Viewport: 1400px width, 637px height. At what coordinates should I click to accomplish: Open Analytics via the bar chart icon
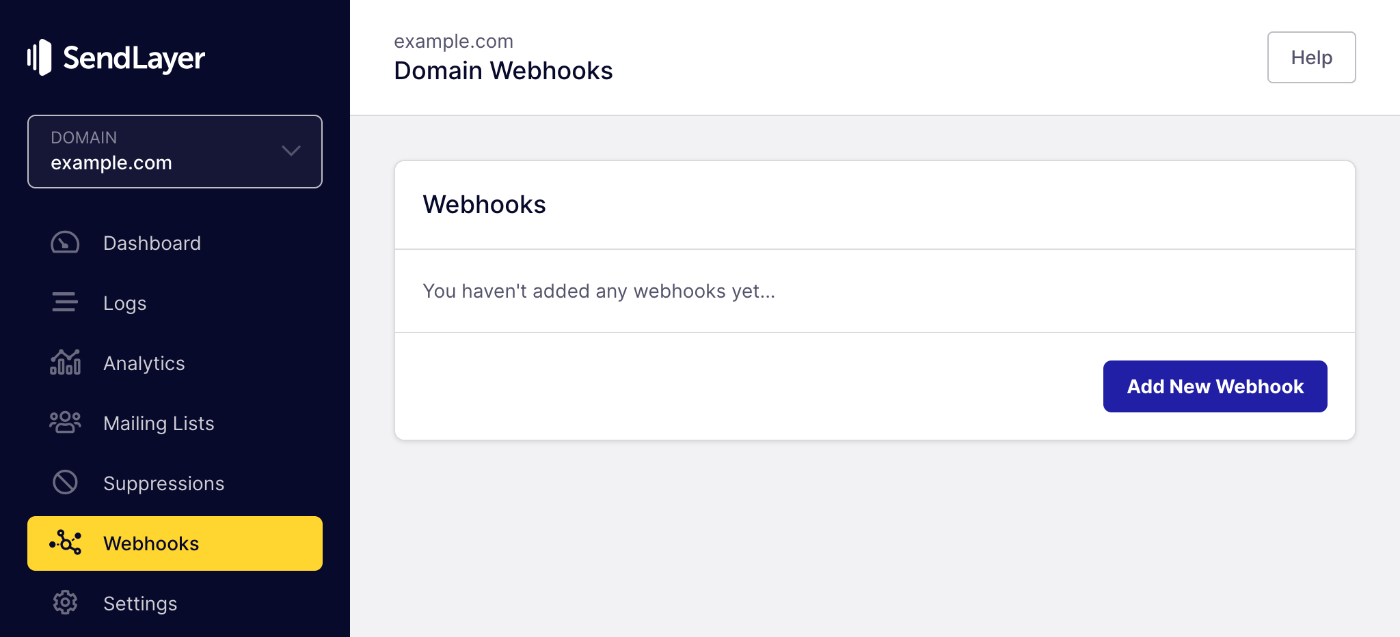[64, 362]
